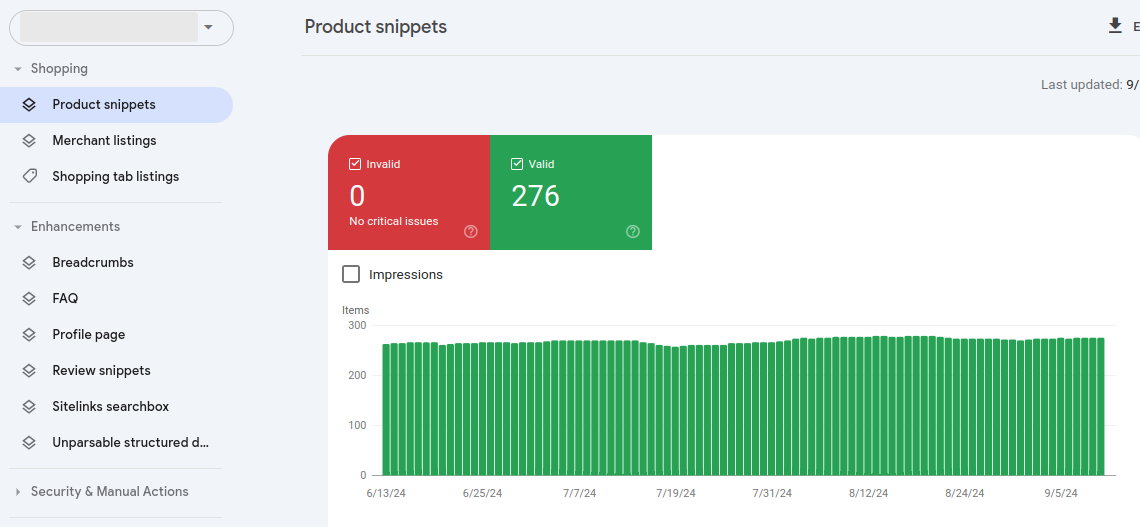Click the Product snippets layers icon
Image resolution: width=1140 pixels, height=527 pixels.
click(30, 105)
